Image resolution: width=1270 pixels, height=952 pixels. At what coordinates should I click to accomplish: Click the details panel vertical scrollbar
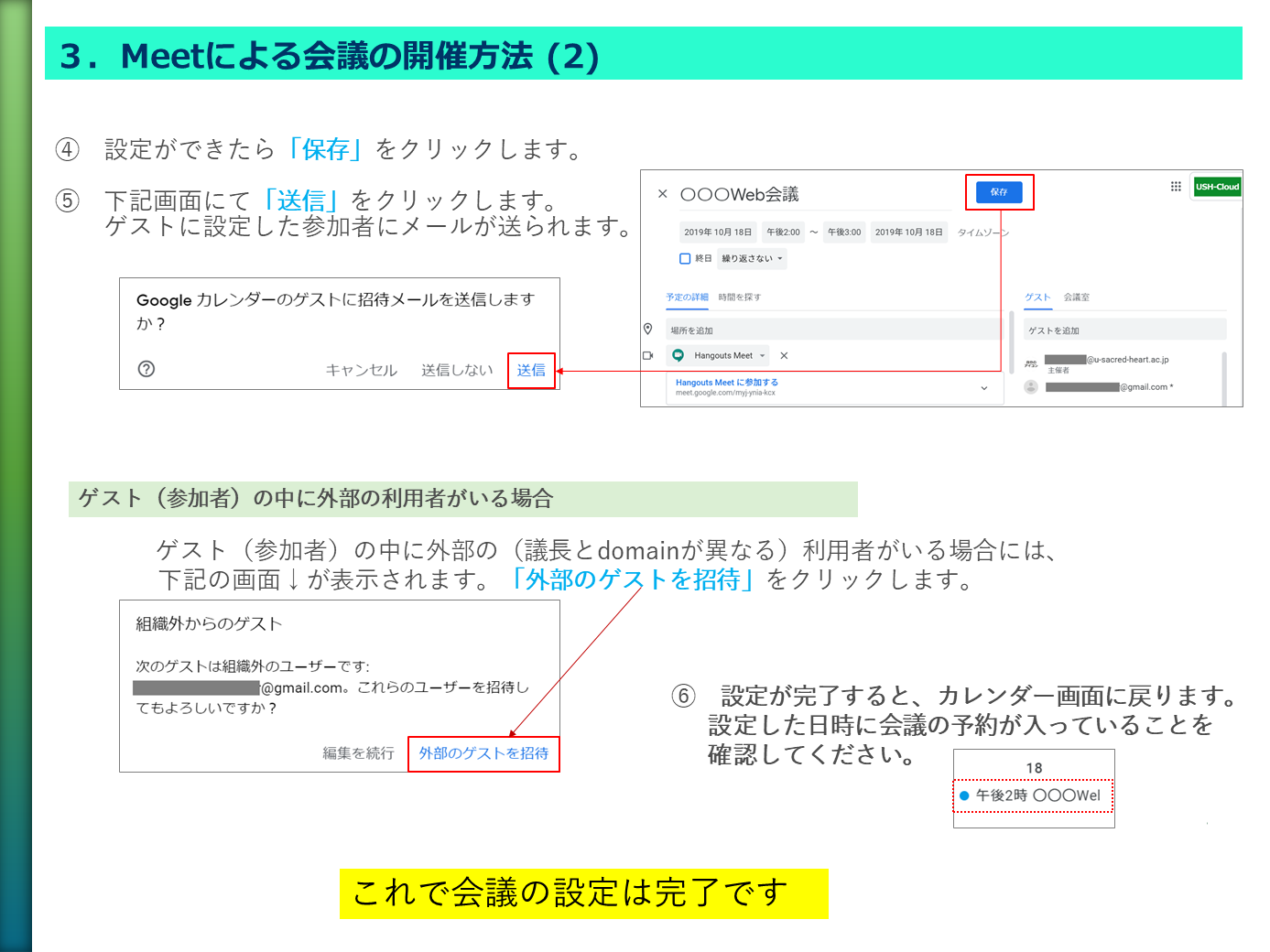(x=1012, y=342)
